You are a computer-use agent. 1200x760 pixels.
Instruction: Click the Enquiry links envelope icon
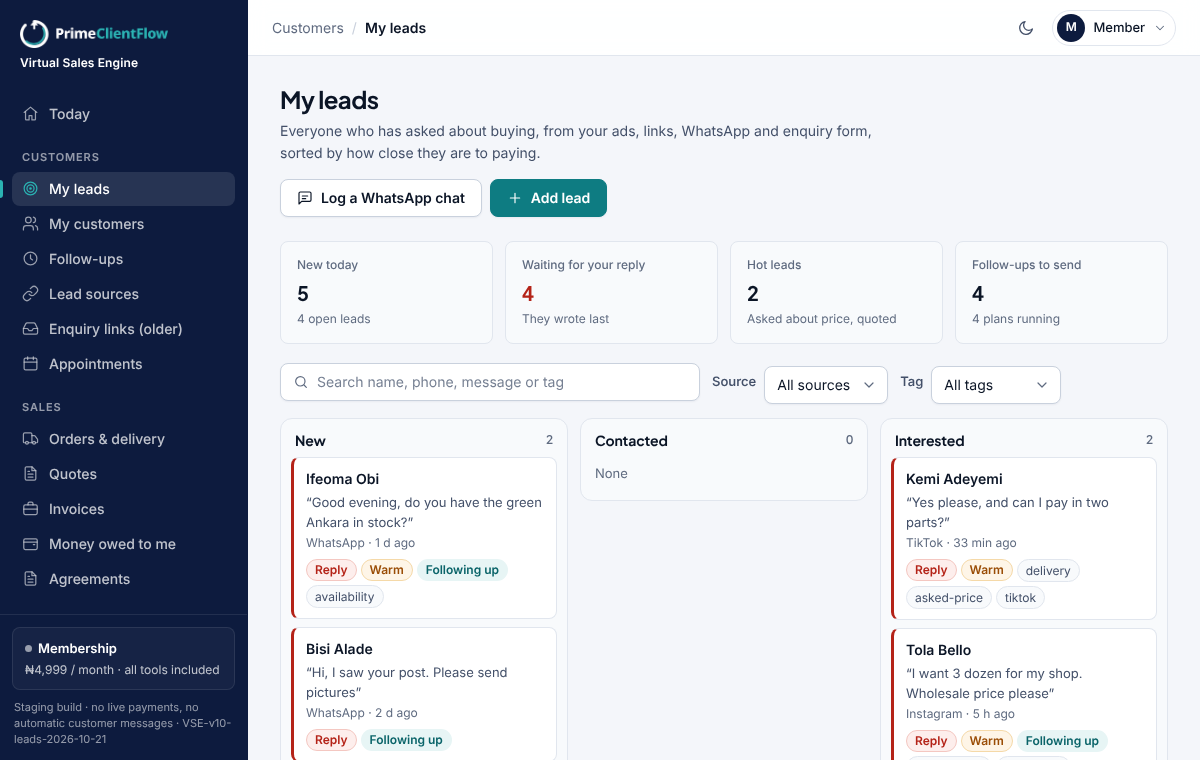[x=31, y=329]
